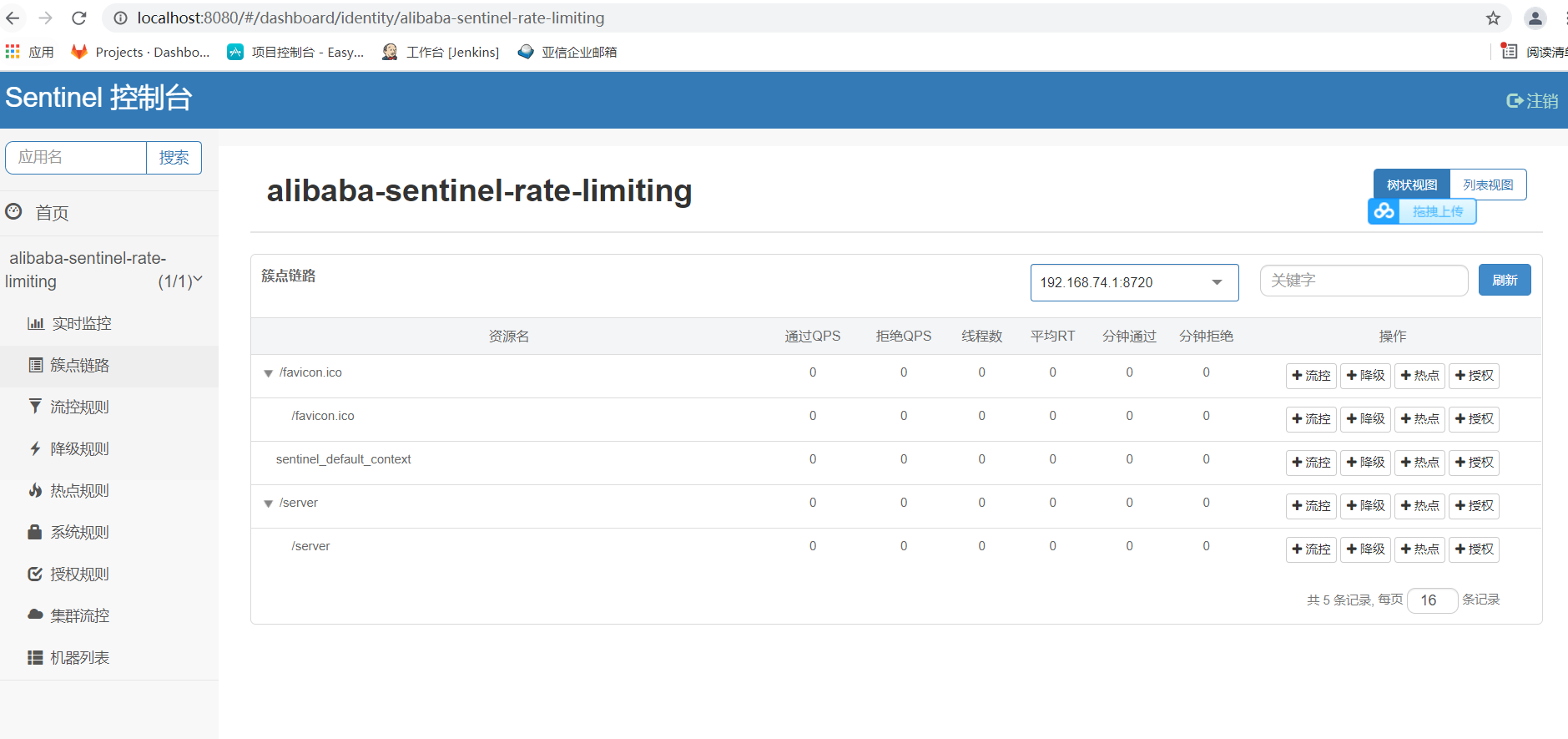Click the 注销 logout icon
This screenshot has width=1568, height=739.
coord(1515,101)
